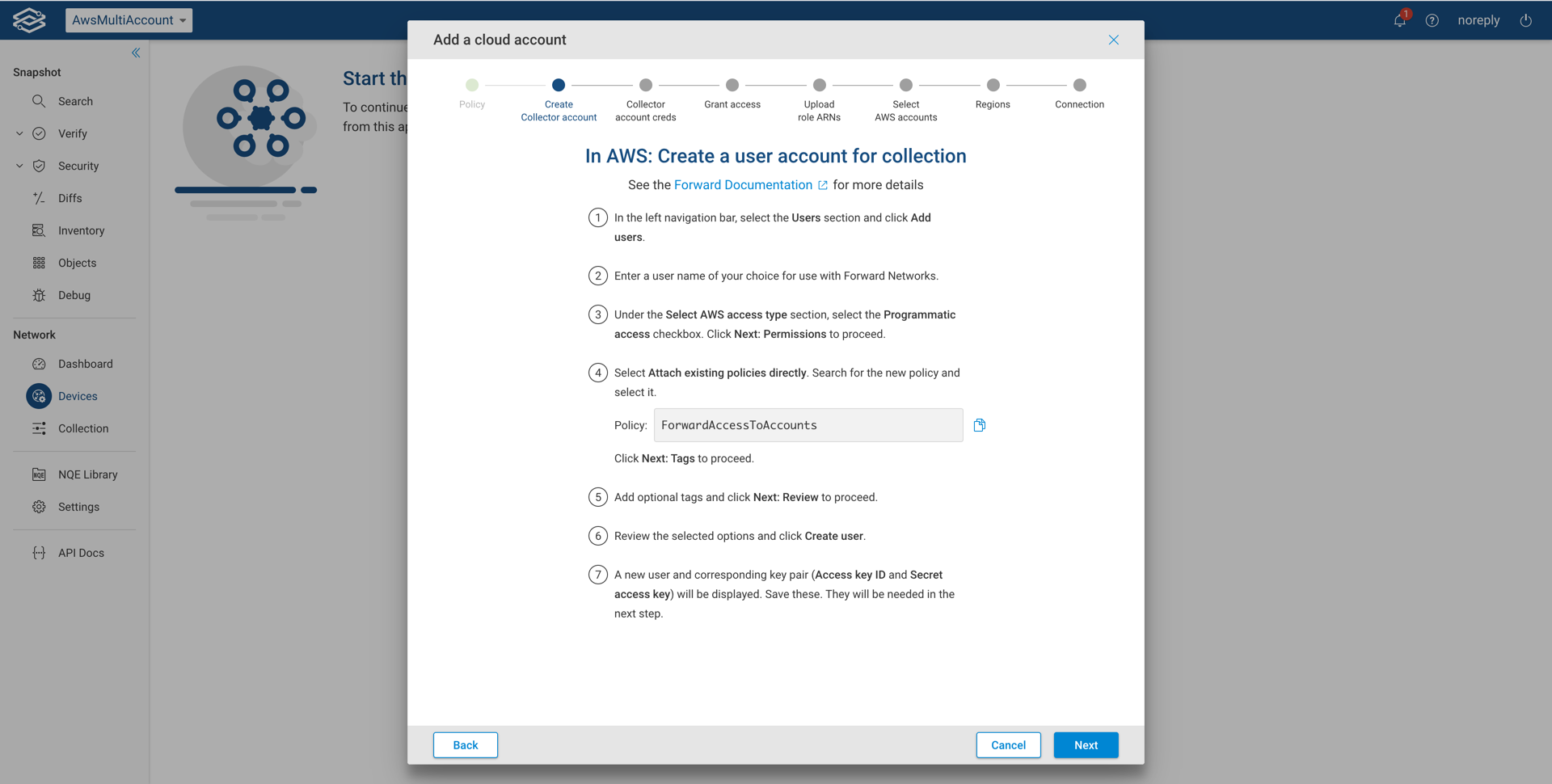Click the API Docs icon
This screenshot has width=1552, height=784.
tap(39, 553)
